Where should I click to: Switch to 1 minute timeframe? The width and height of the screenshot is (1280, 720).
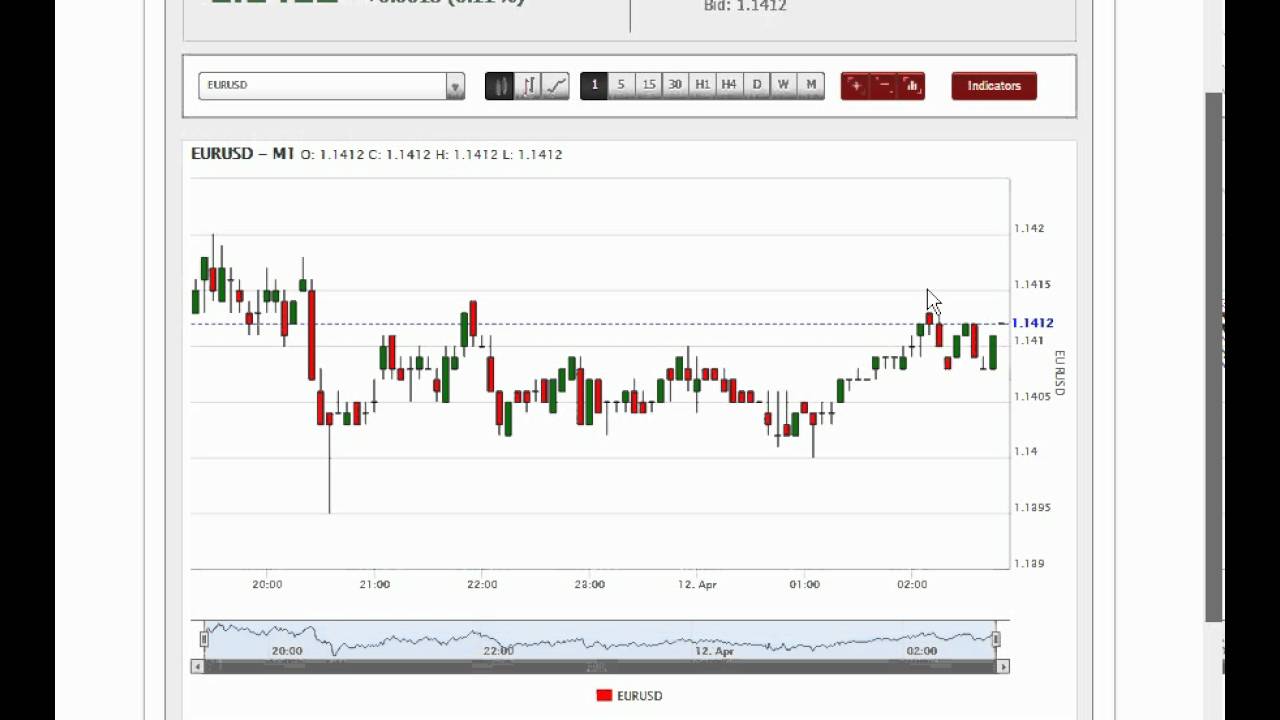[594, 85]
